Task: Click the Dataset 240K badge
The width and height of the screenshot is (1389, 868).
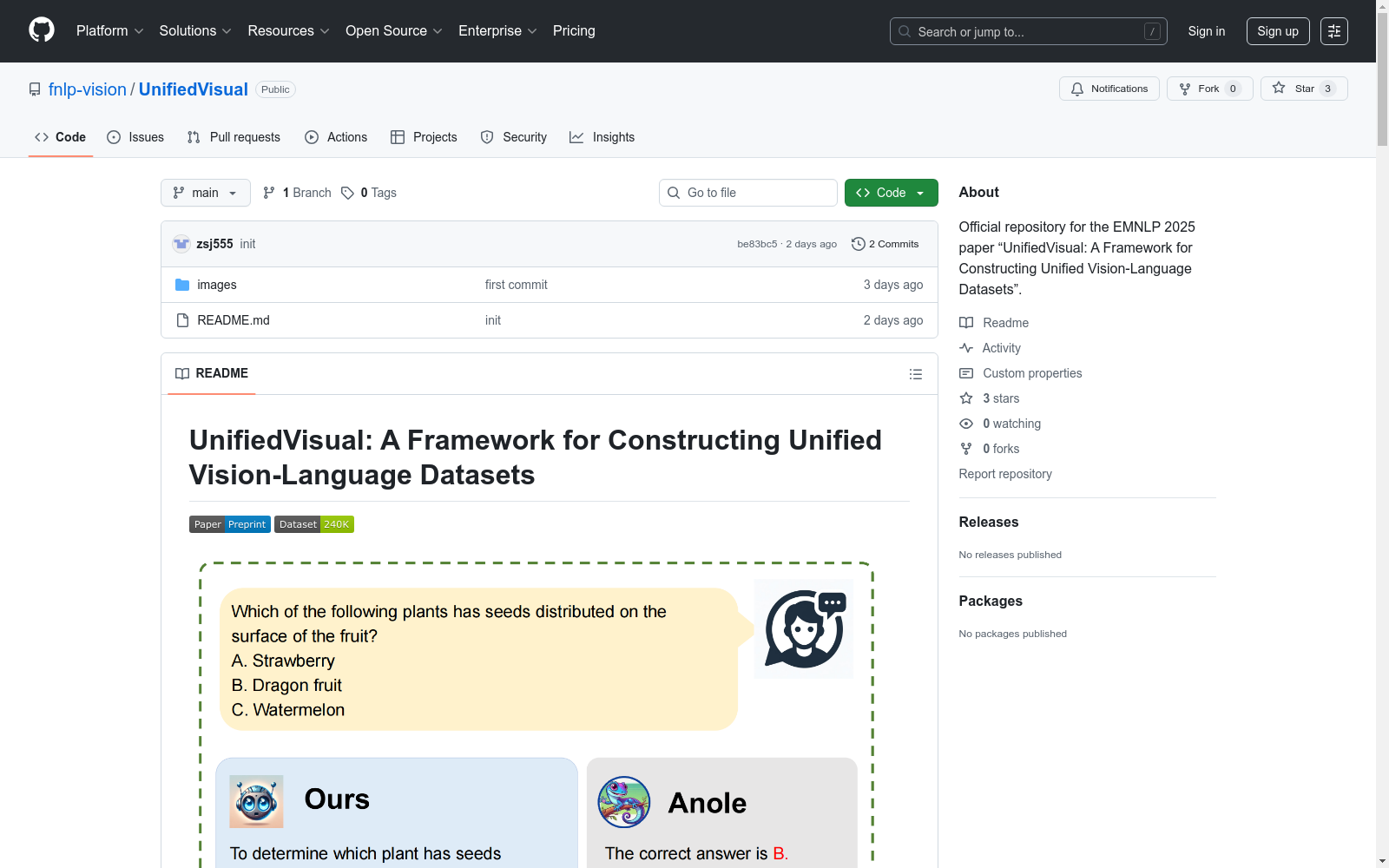Action: (x=314, y=524)
